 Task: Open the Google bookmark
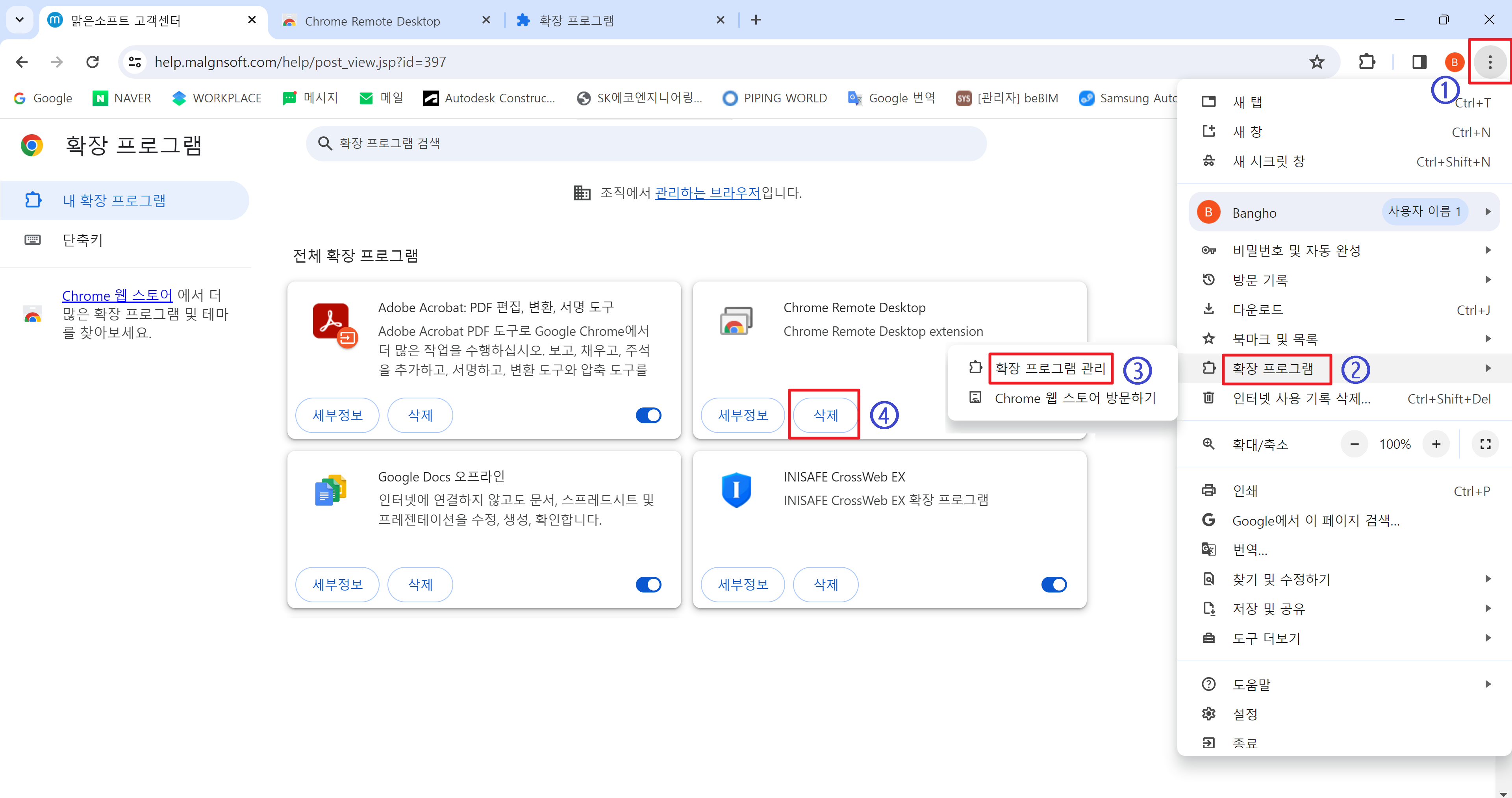pos(43,98)
